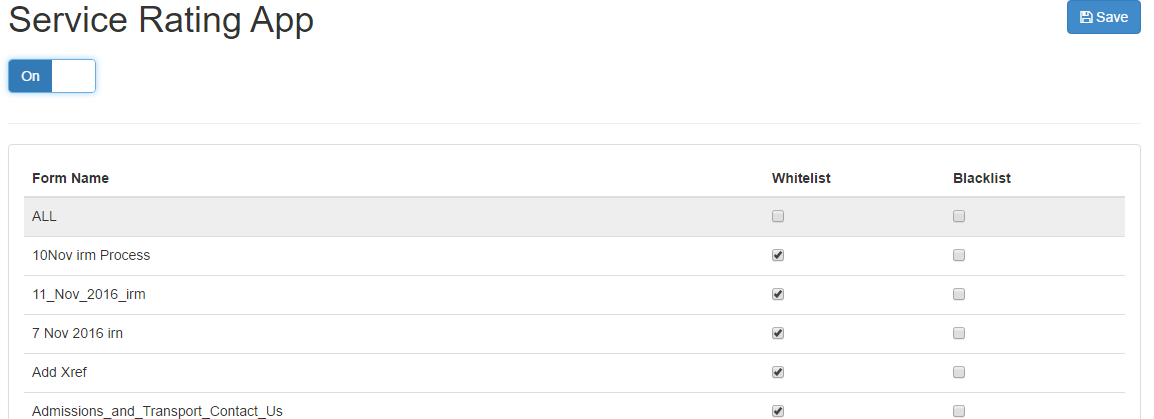Uncheck Whitelist for Admissions_and_Transport_Contact_Us
This screenshot has width=1154, height=419.
coord(778,411)
